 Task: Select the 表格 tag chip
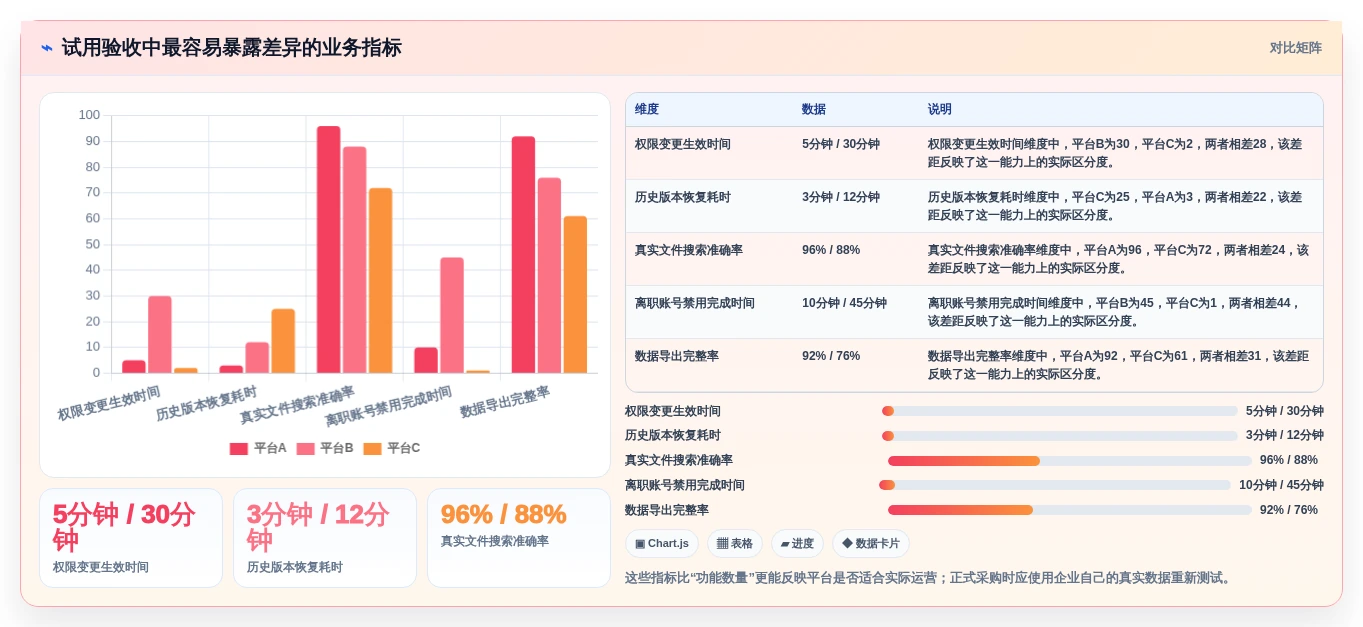[x=735, y=544]
